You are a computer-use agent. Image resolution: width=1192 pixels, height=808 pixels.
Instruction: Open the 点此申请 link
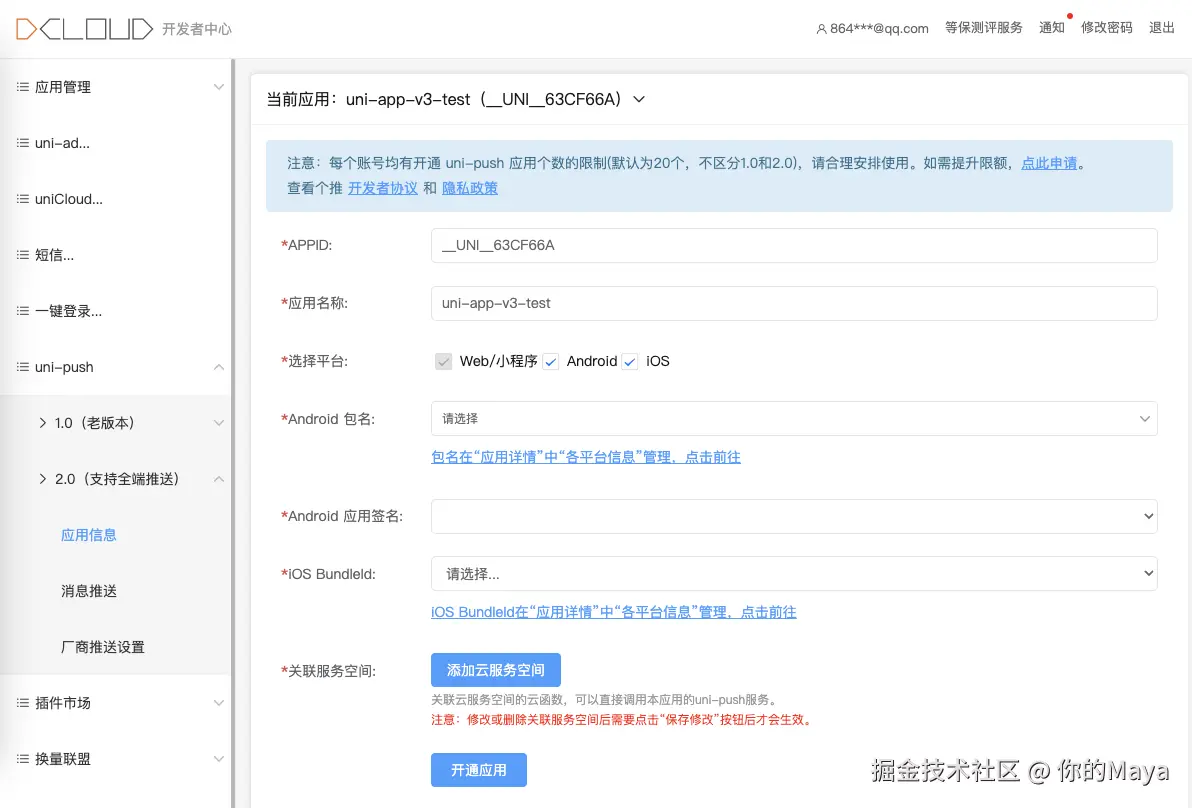pyautogui.click(x=1049, y=163)
